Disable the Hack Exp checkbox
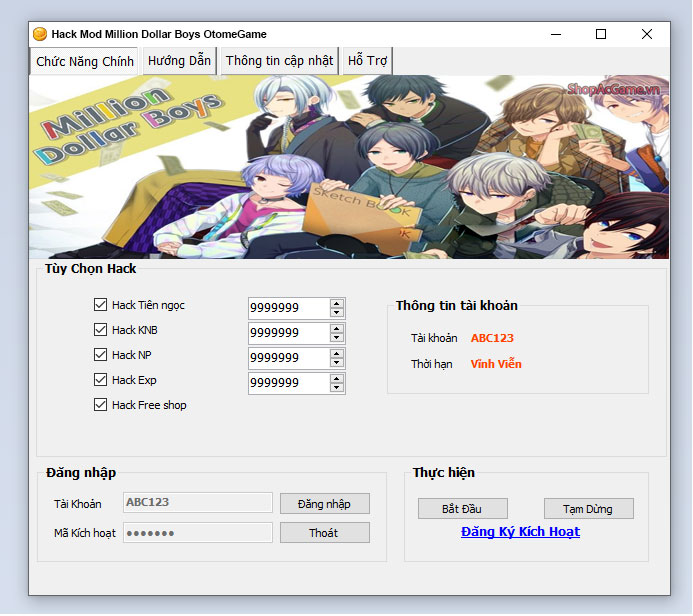This screenshot has width=693, height=616. tap(100, 380)
